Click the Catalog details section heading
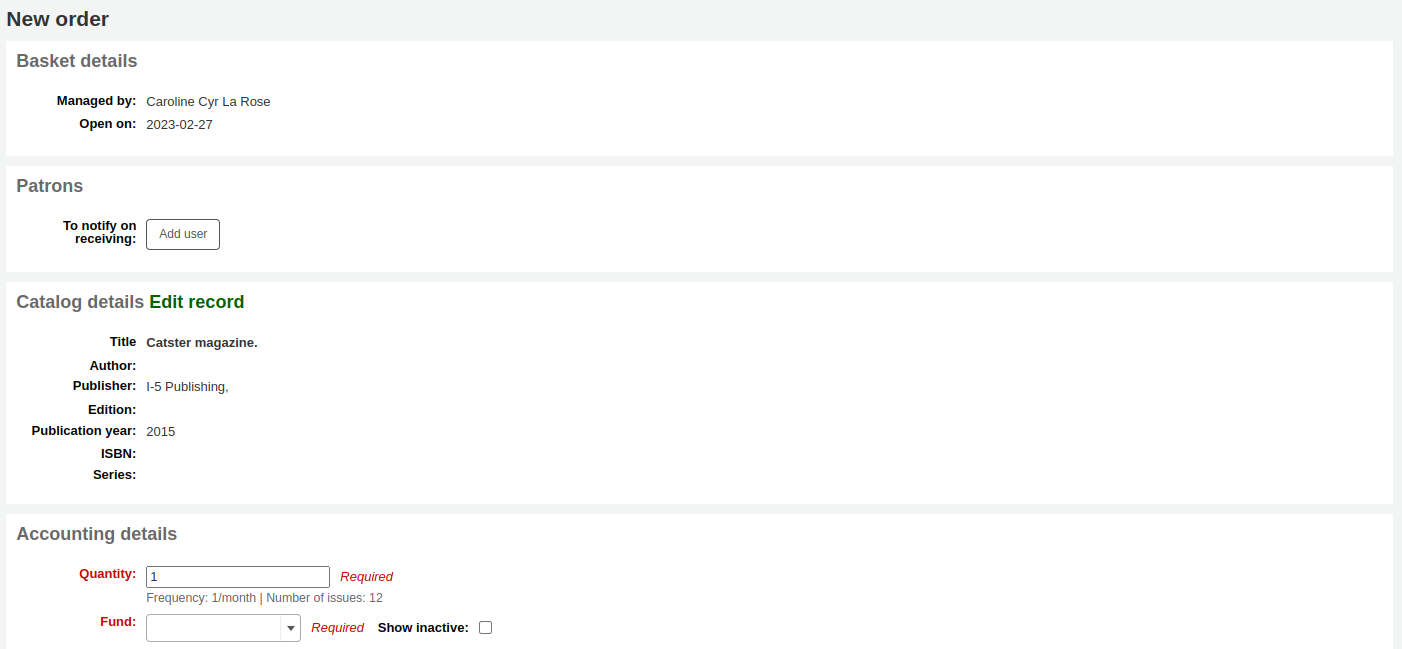 pos(79,301)
